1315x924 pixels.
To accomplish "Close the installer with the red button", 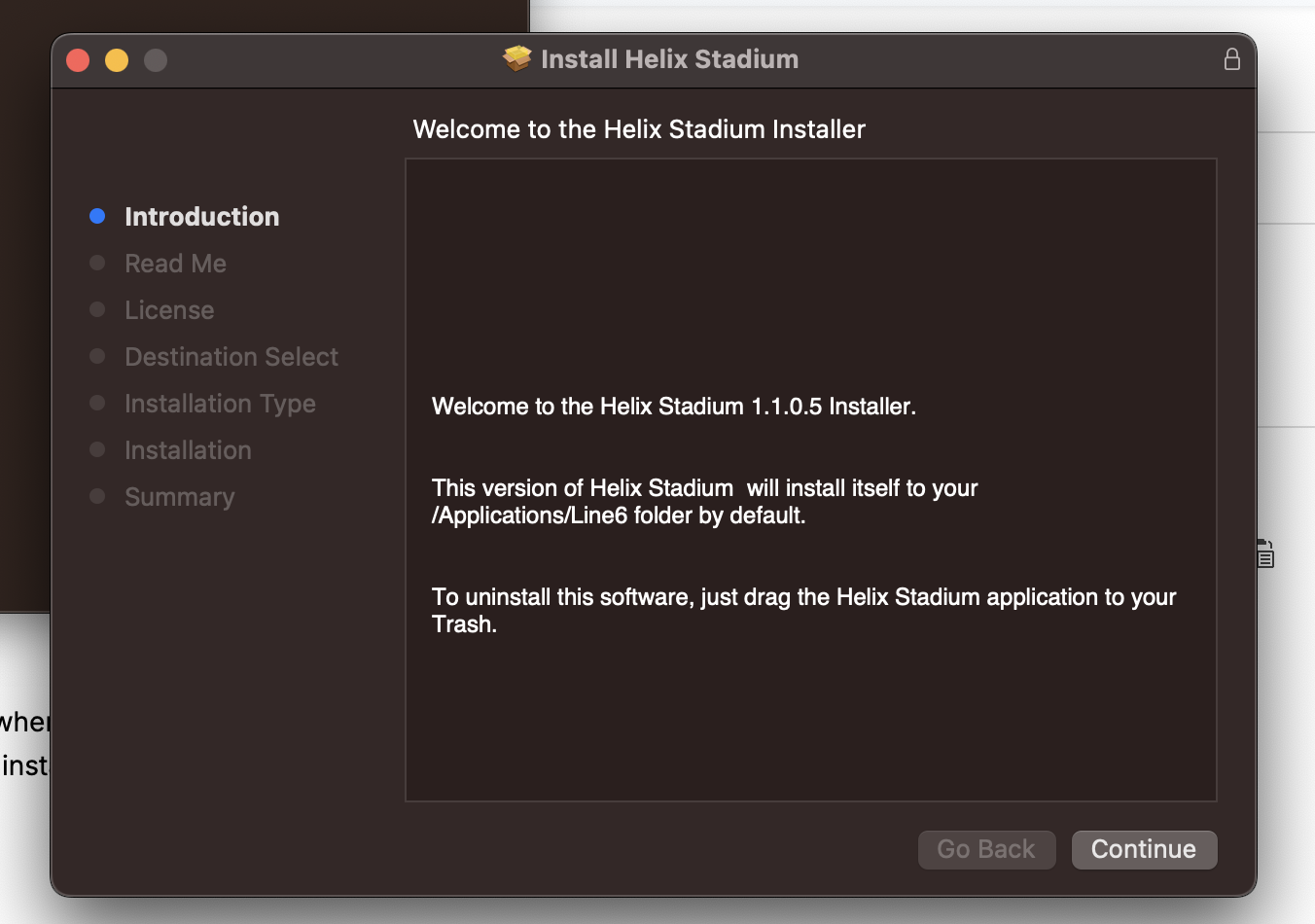I will (78, 60).
